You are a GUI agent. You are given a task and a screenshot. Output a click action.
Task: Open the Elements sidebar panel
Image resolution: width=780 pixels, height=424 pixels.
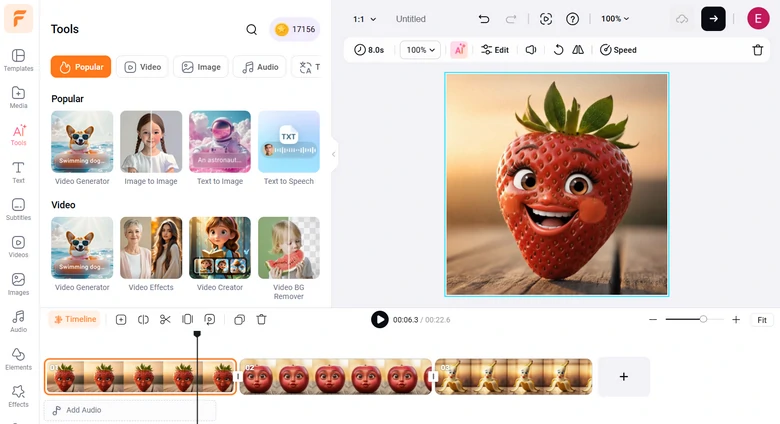tap(18, 359)
